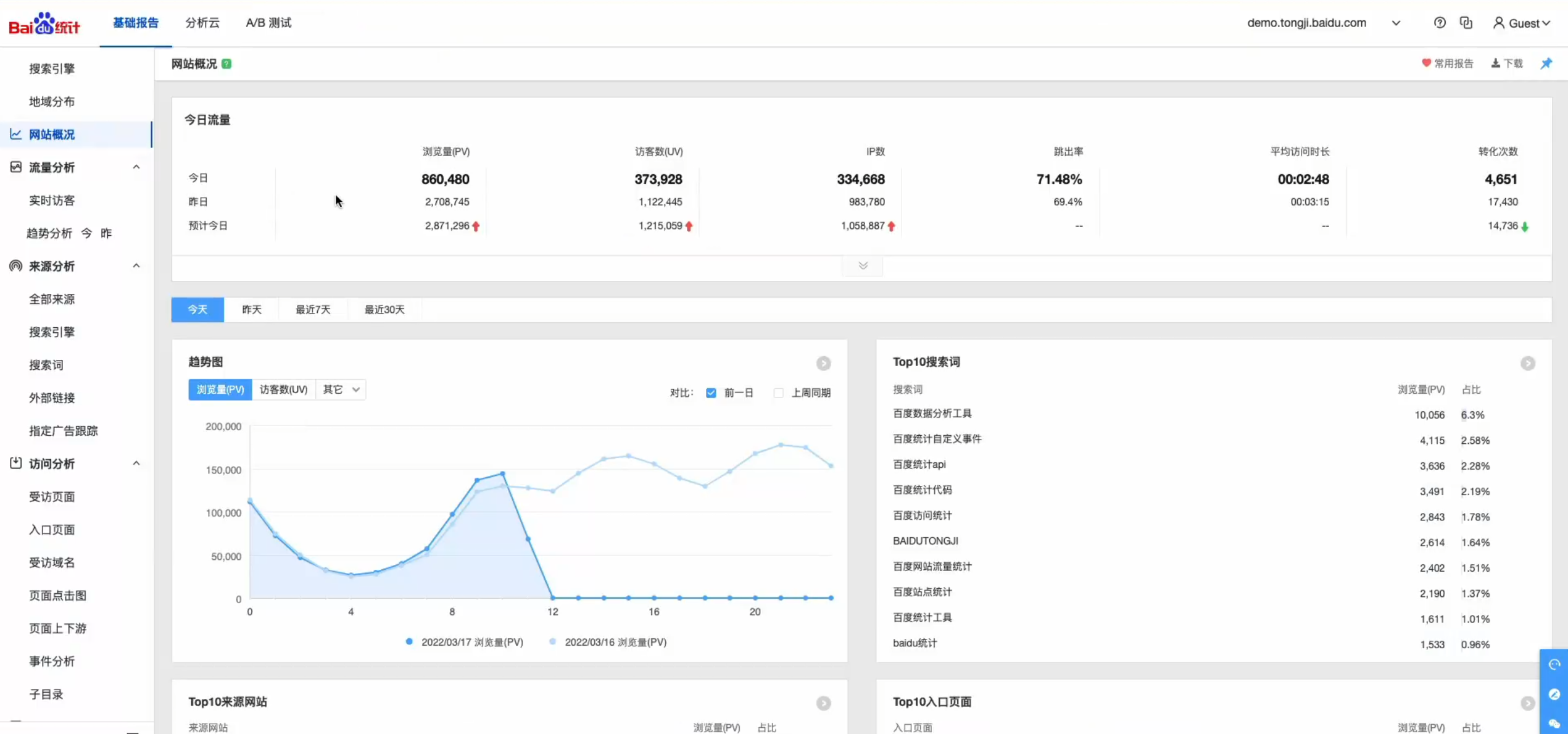Open 页面点击图 in the sidebar
This screenshot has height=734, width=1568.
57,595
